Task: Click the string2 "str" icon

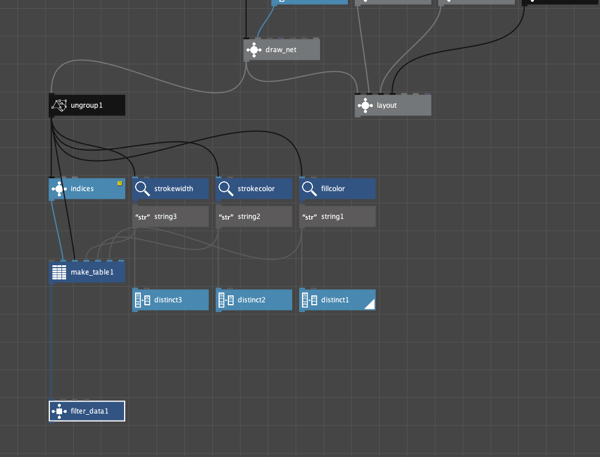Action: 226,217
